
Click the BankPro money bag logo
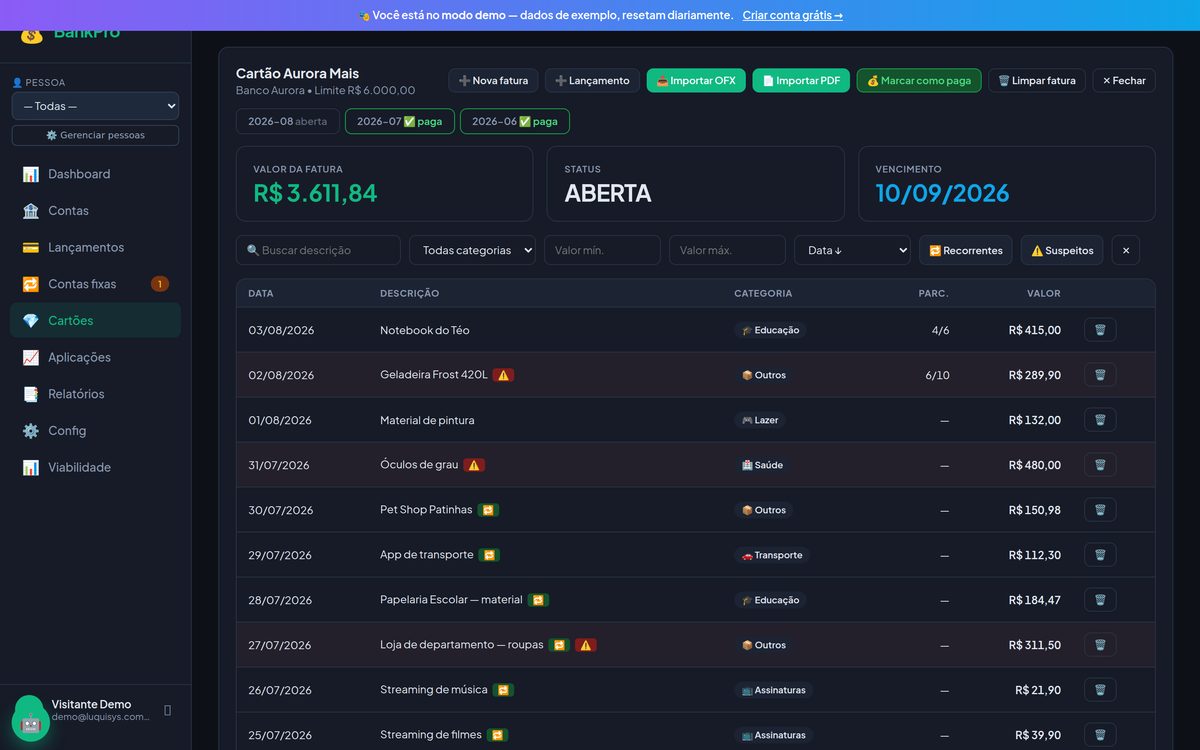pyautogui.click(x=32, y=35)
